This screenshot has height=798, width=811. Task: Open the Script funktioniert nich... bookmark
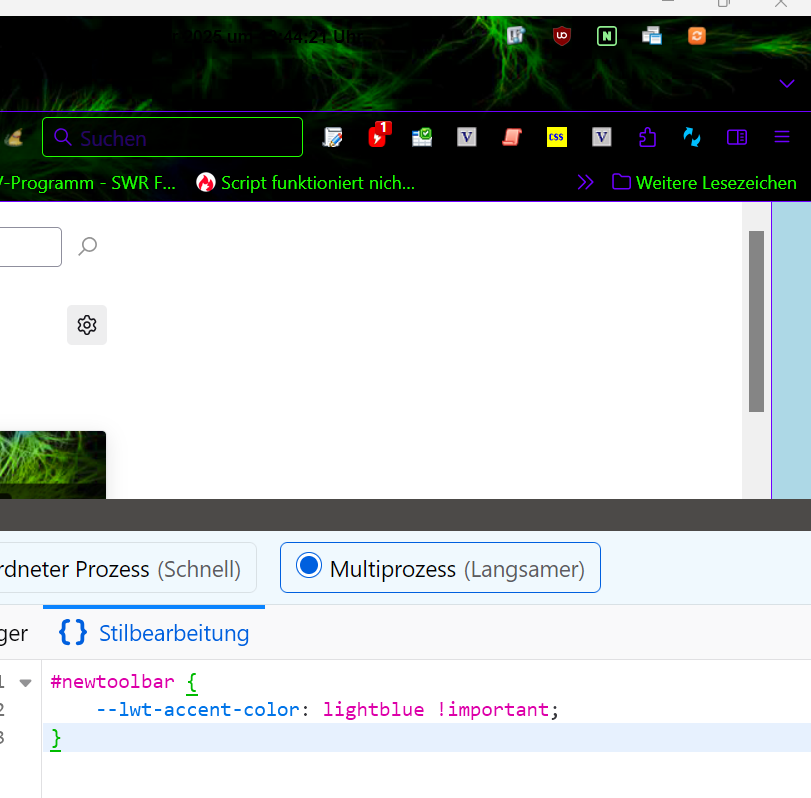[x=305, y=183]
